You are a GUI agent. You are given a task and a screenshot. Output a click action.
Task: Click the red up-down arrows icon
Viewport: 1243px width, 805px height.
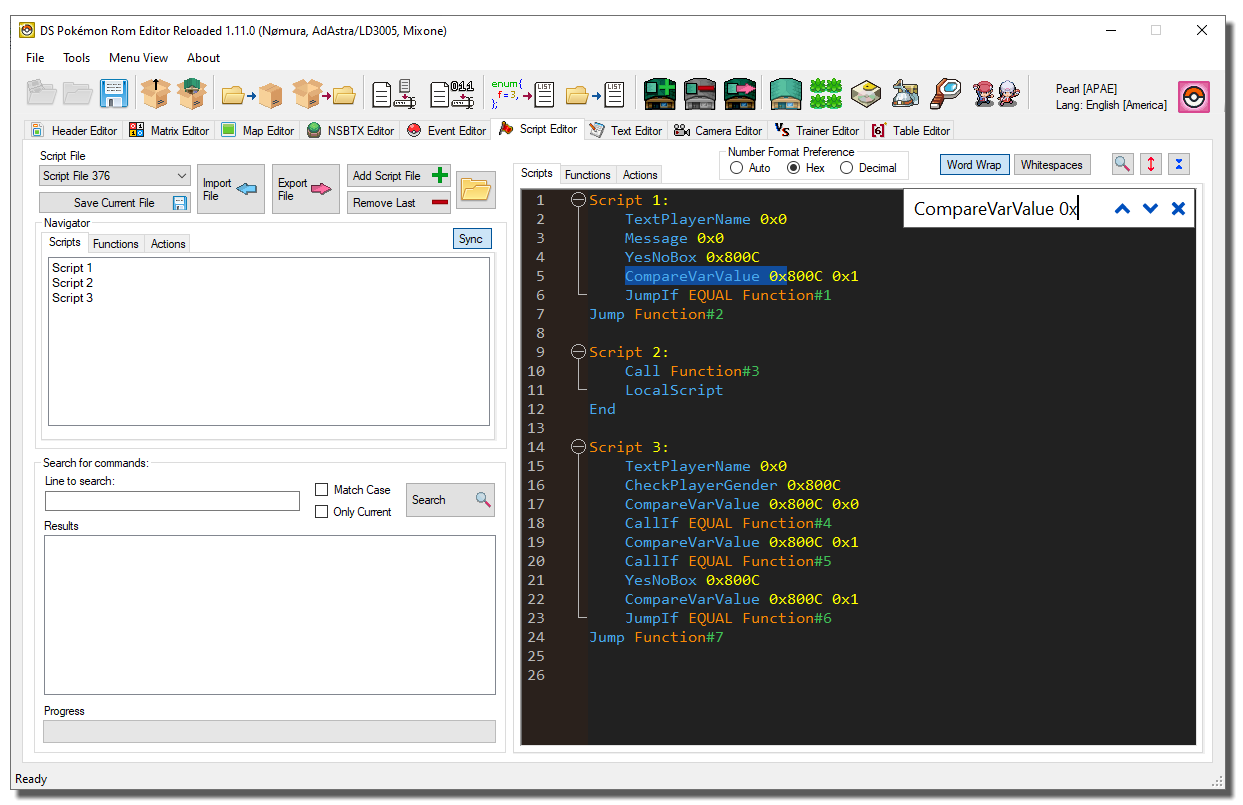click(1151, 164)
